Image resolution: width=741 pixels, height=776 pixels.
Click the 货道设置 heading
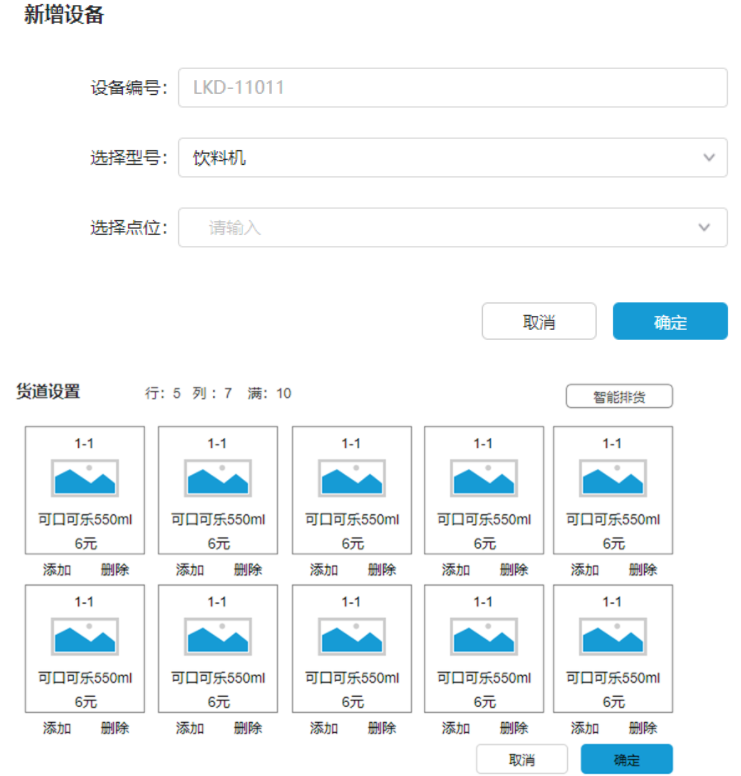(x=48, y=391)
